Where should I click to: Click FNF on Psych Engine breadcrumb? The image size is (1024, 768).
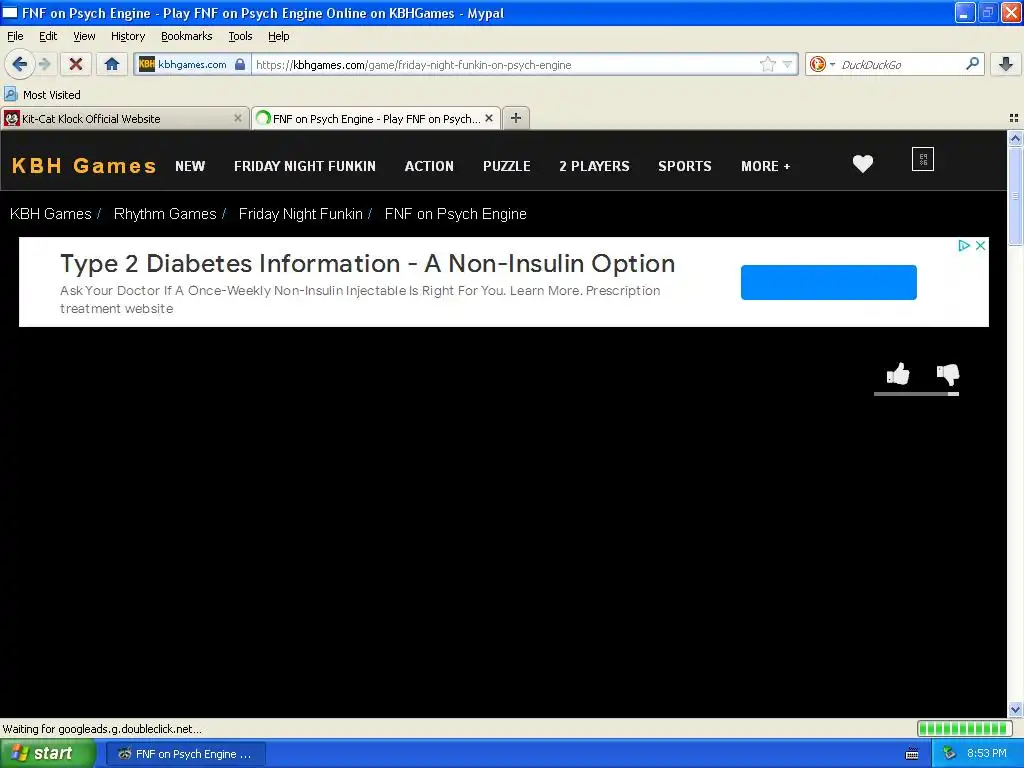tap(456, 214)
